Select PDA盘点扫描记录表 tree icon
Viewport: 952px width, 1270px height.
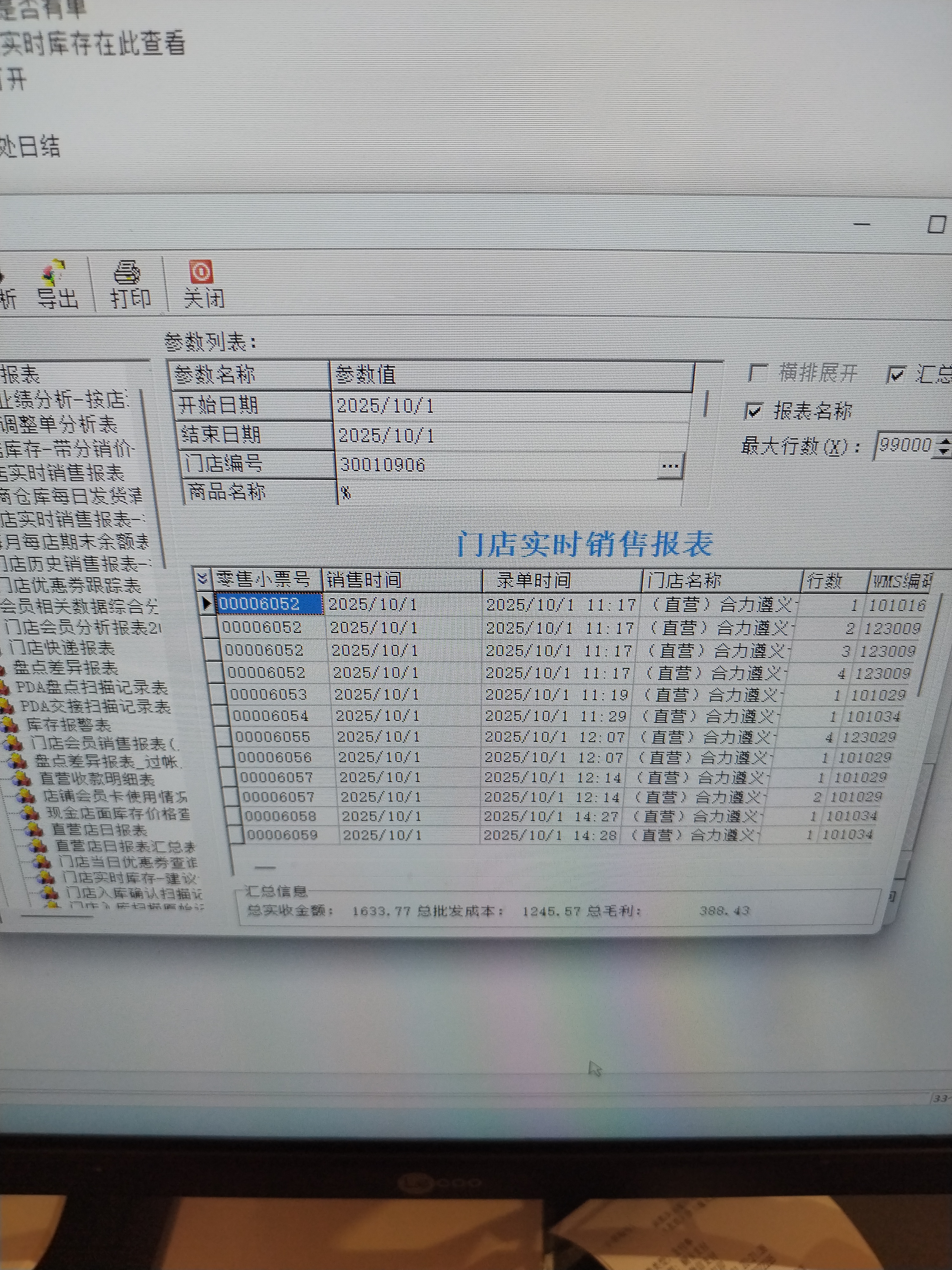pos(4,688)
